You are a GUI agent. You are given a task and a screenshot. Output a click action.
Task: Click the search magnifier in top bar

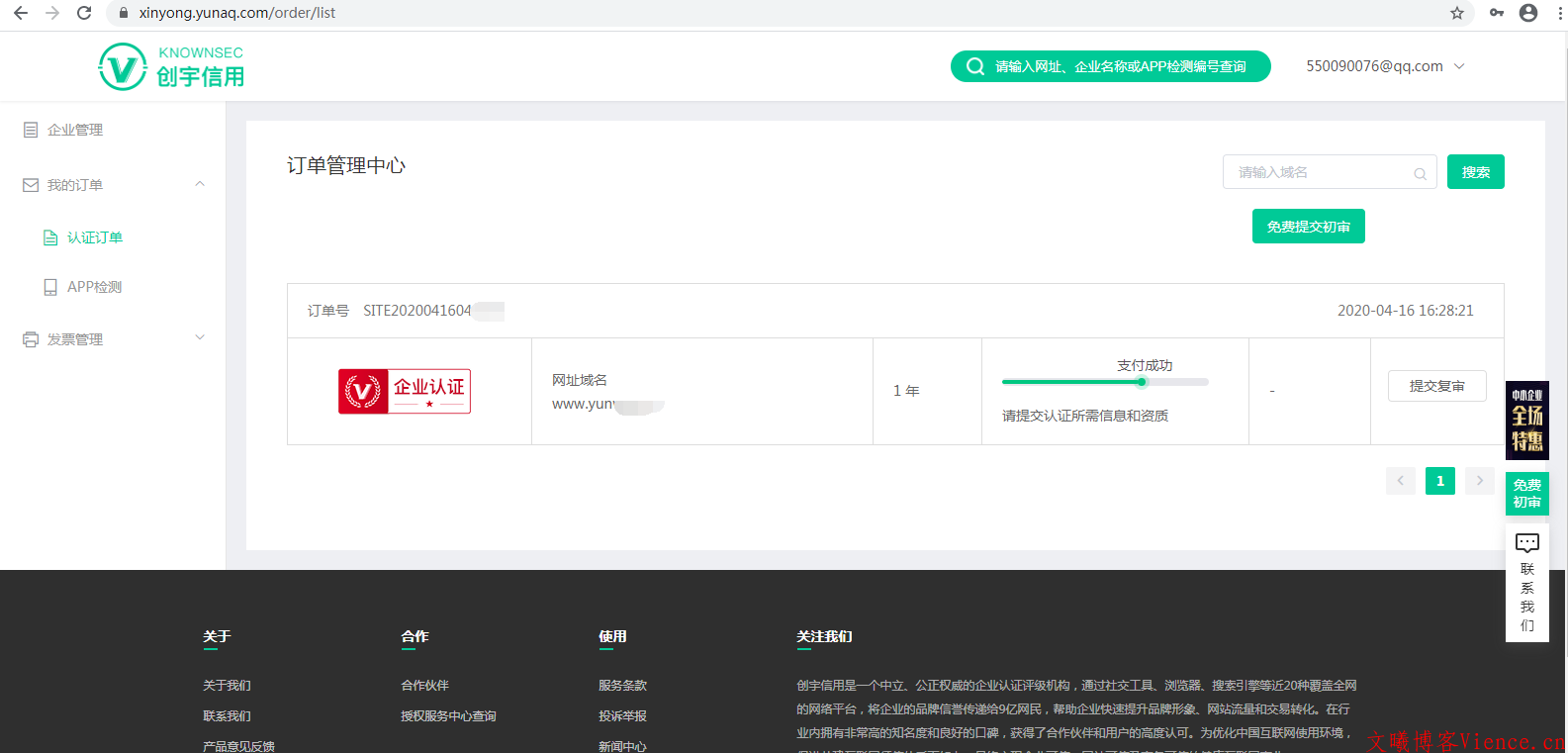975,66
